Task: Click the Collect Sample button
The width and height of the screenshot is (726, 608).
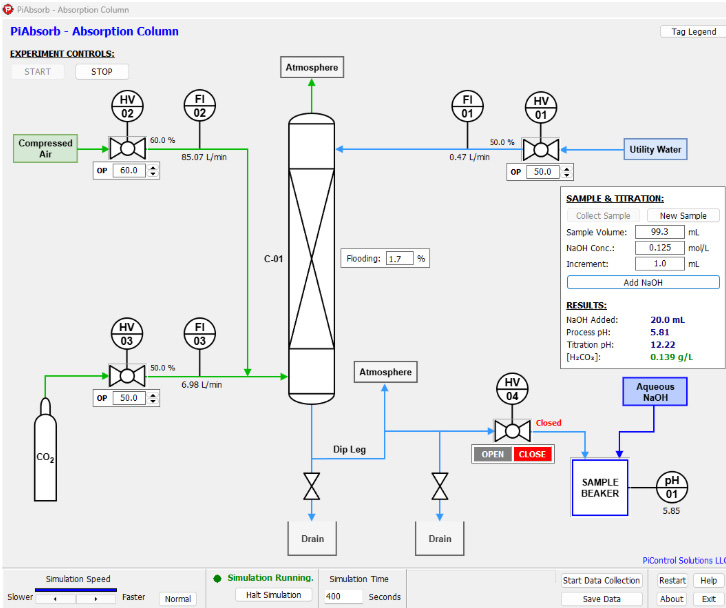Action: click(x=603, y=215)
